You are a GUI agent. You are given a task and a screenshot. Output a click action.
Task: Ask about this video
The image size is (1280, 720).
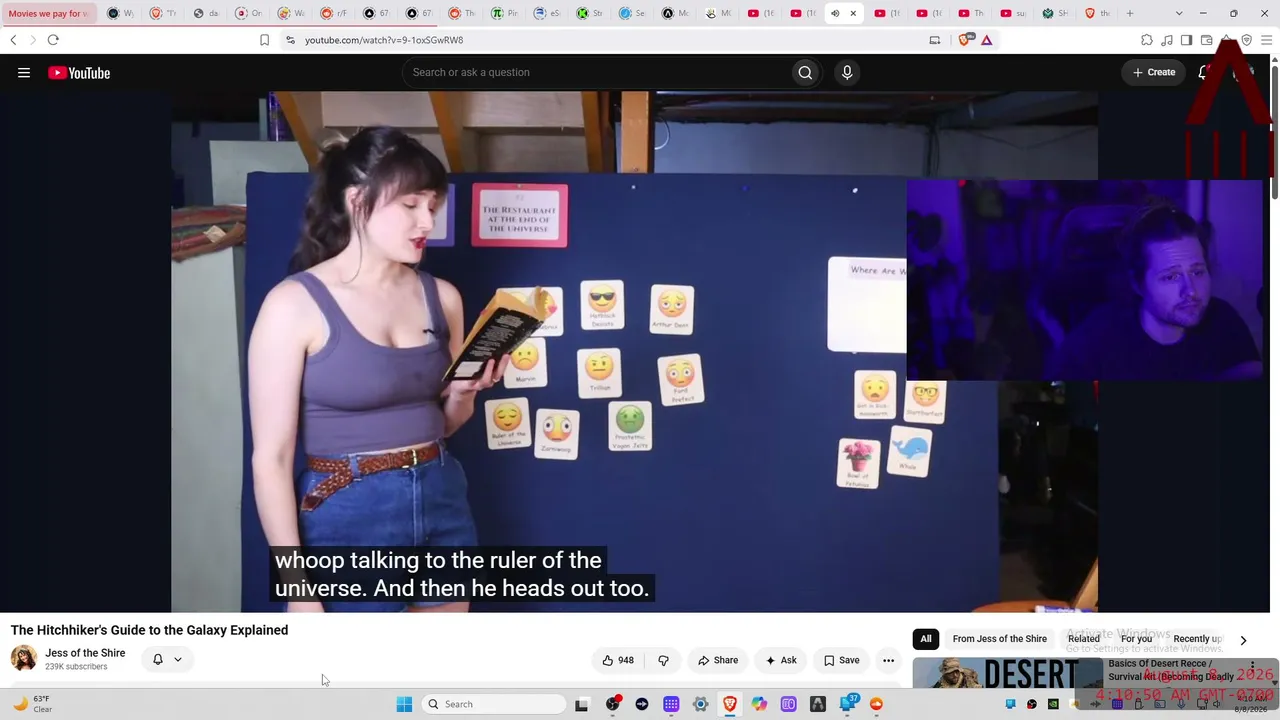781,660
